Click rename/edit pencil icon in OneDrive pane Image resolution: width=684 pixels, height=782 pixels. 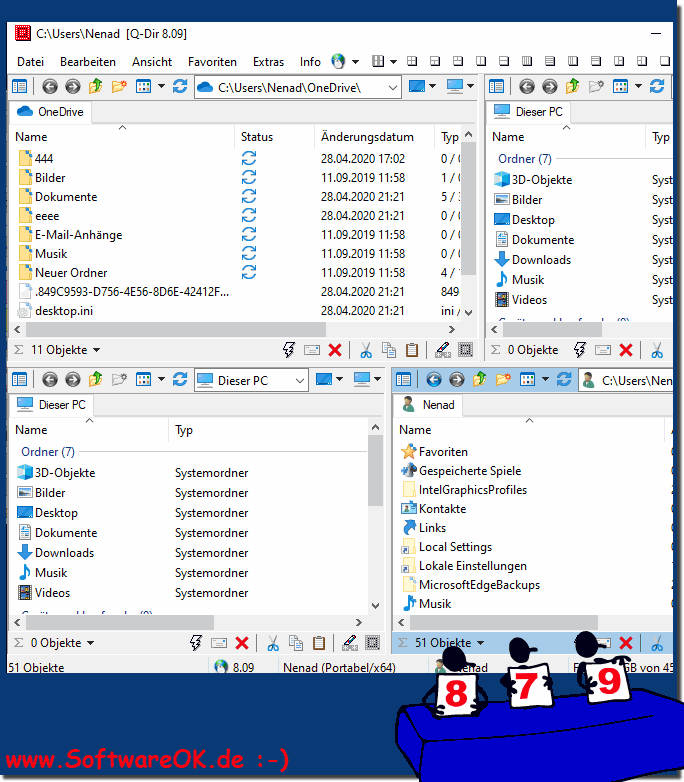point(443,350)
